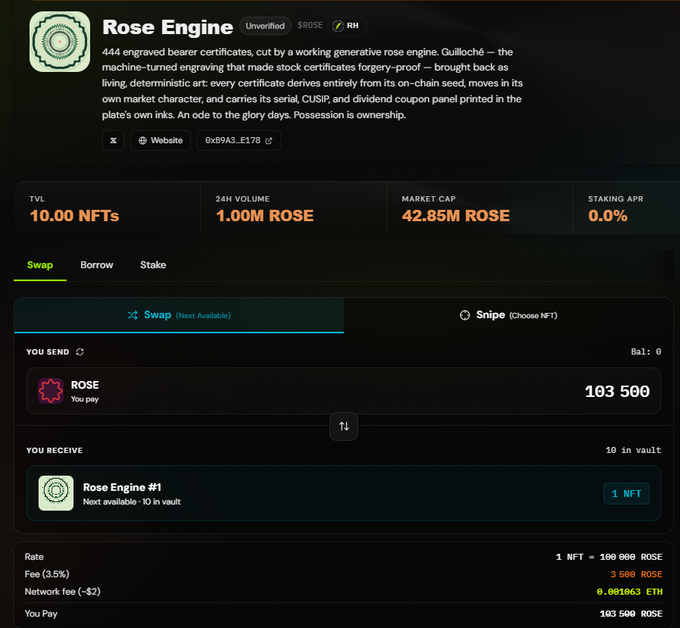Switch to the Borrow tab
Viewport: 680px width, 628px height.
(x=97, y=265)
